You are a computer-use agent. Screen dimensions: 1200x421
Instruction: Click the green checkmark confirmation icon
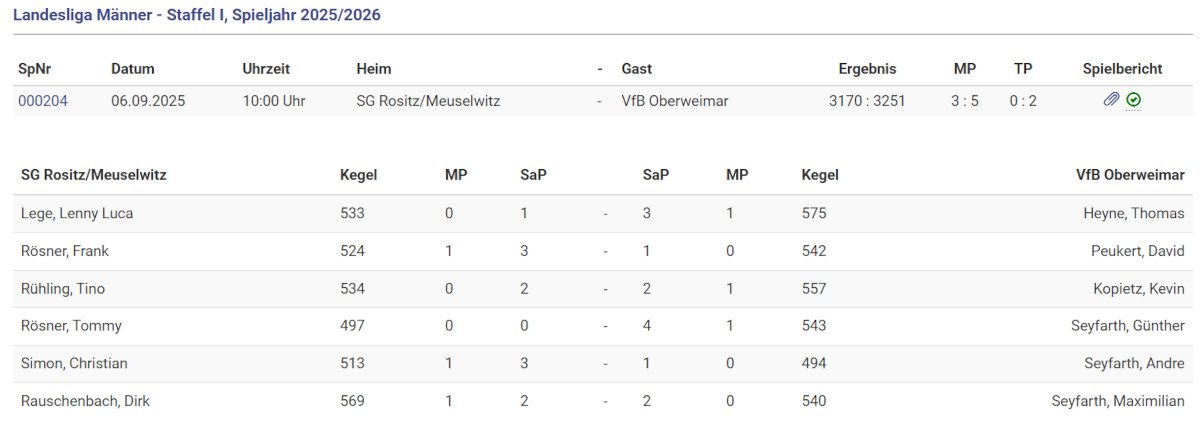[1133, 100]
